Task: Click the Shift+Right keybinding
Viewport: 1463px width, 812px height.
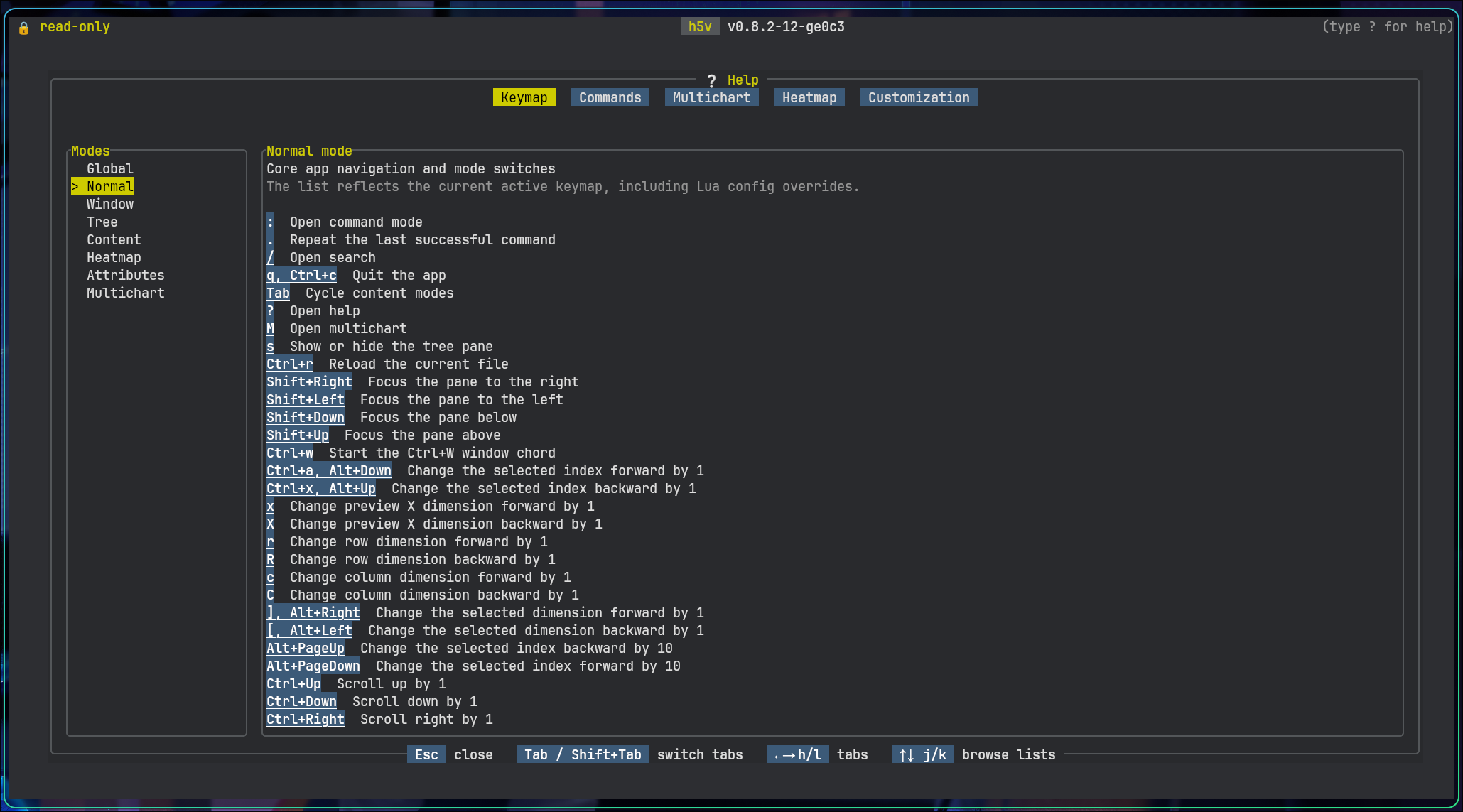Action: tap(309, 382)
